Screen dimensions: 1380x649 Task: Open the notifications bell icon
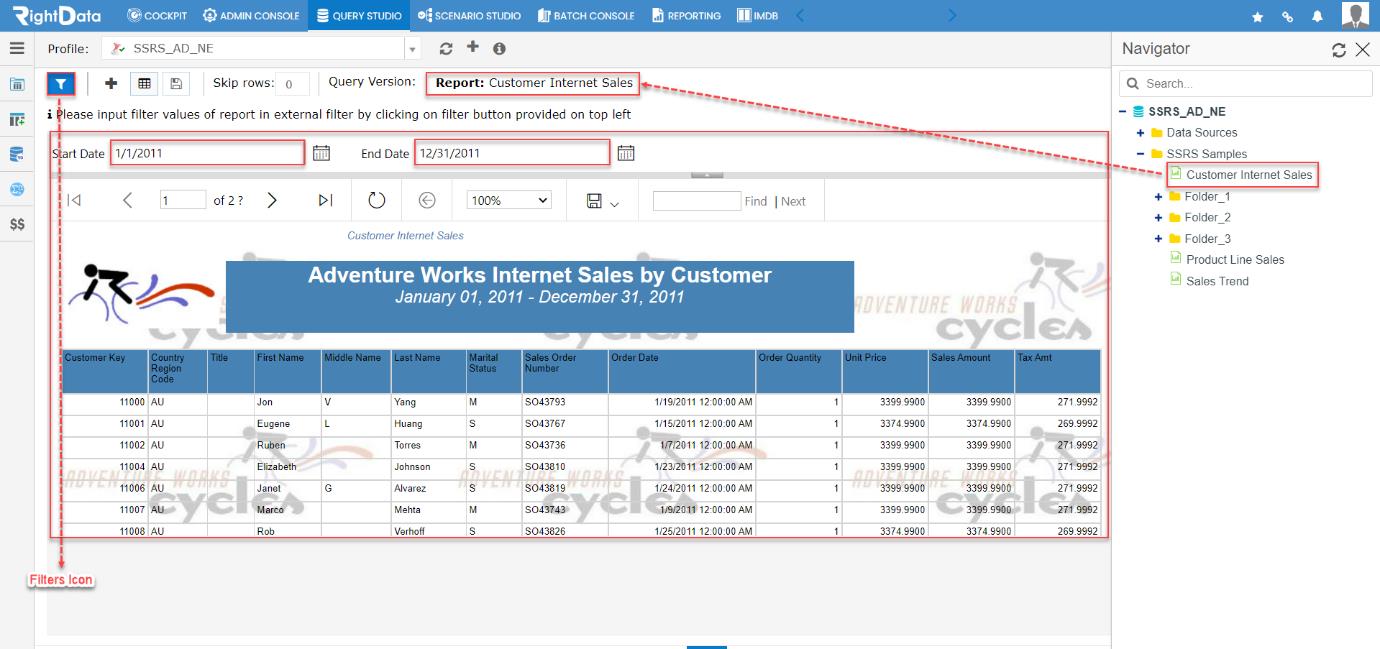coord(1318,16)
